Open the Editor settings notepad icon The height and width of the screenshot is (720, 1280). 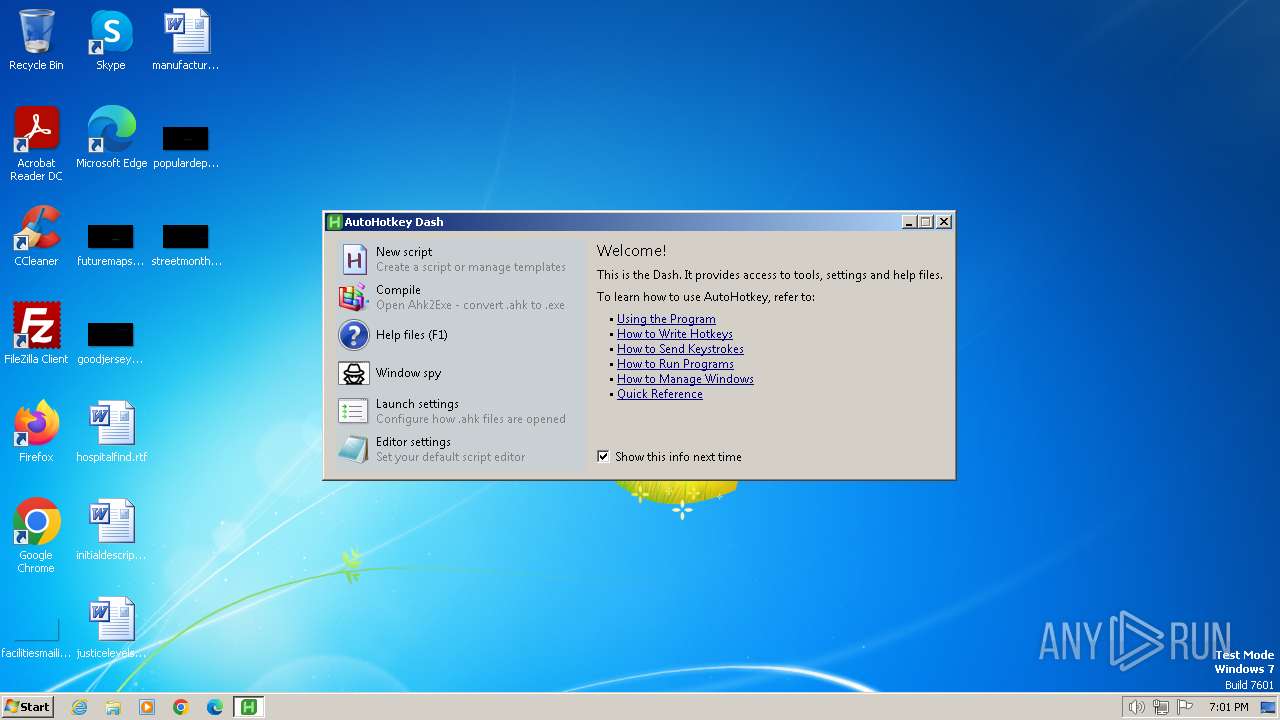point(354,449)
